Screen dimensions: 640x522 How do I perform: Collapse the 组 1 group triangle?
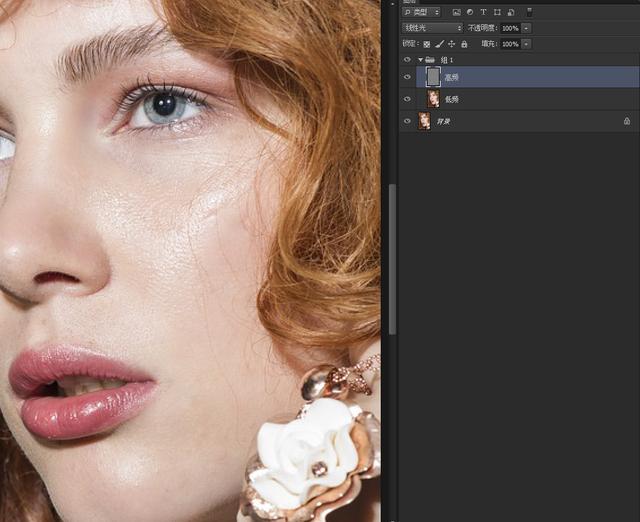[420, 60]
